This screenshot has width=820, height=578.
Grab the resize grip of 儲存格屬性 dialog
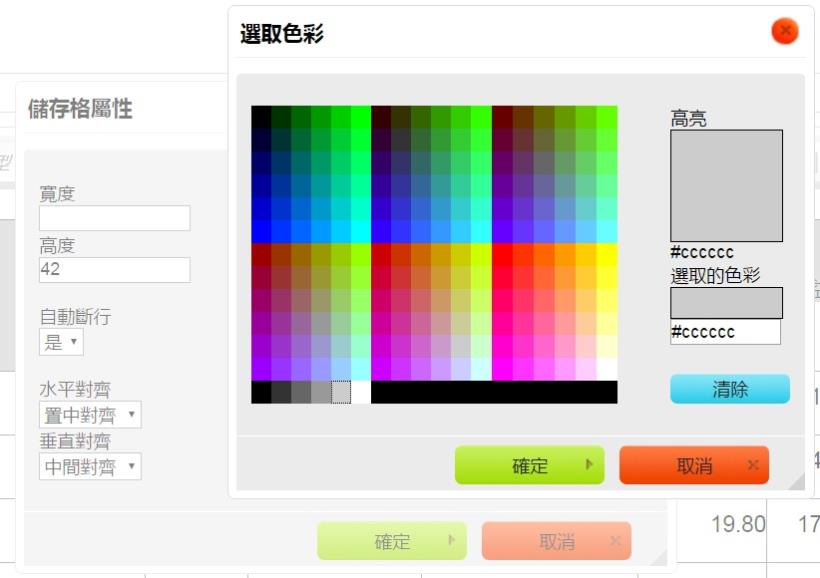pyautogui.click(x=659, y=557)
